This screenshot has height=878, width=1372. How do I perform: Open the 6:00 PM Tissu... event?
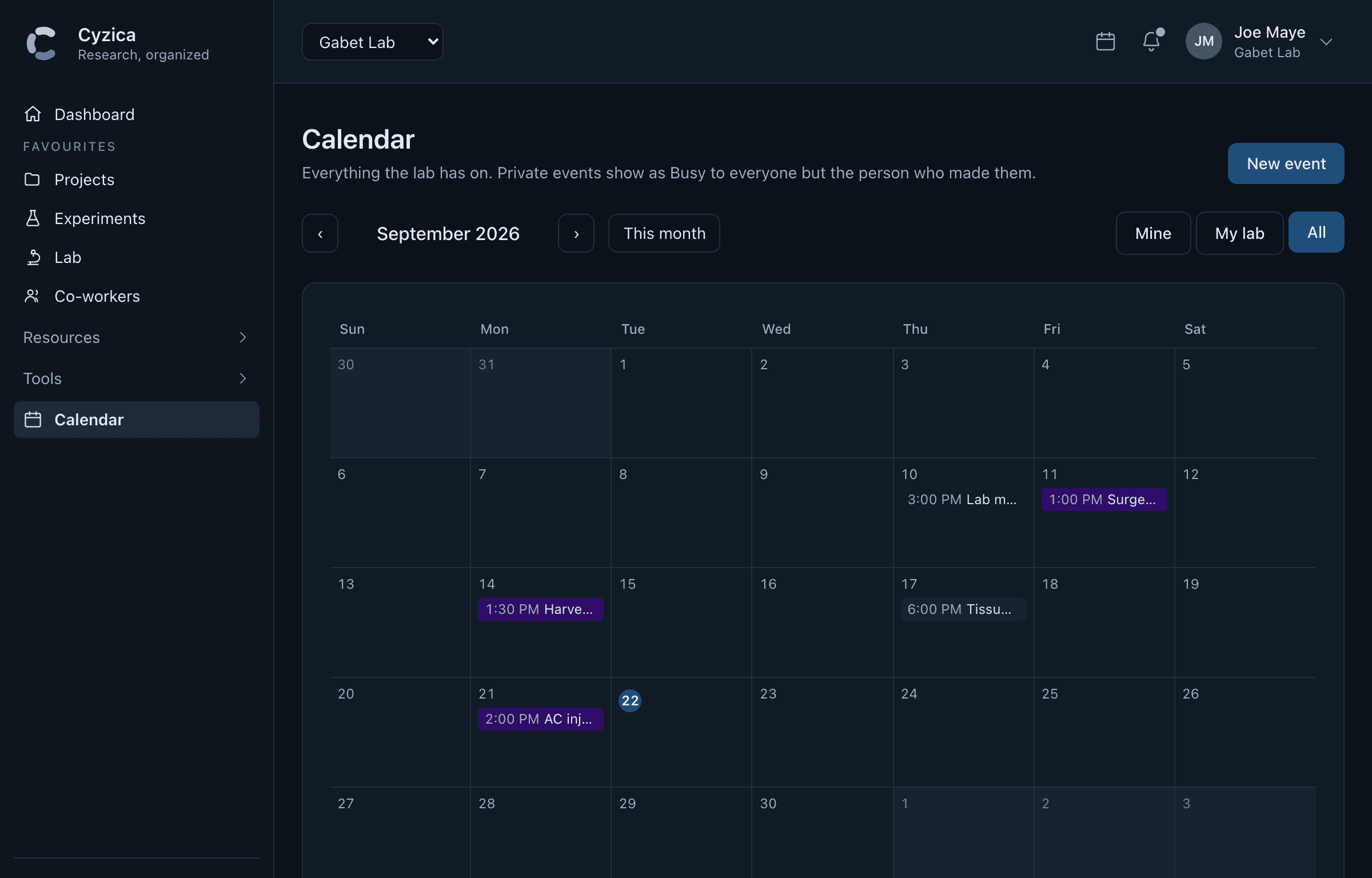tap(963, 609)
